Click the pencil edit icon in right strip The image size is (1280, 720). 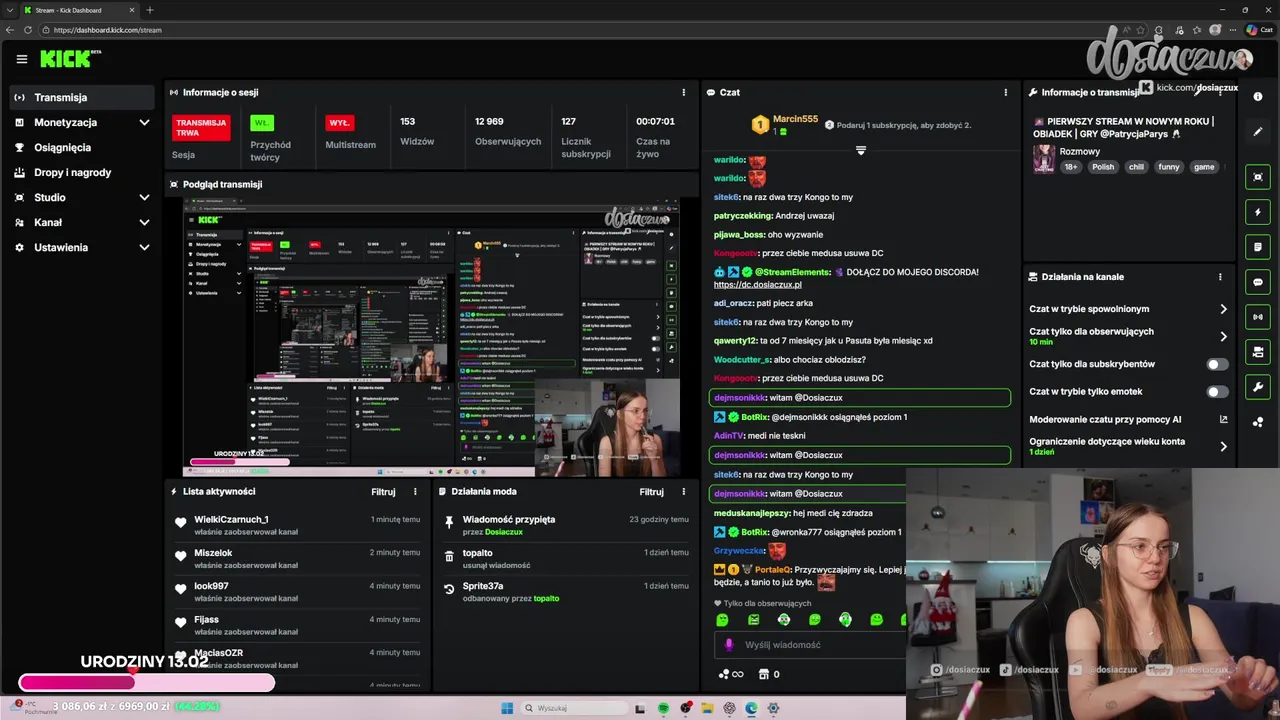1258,132
